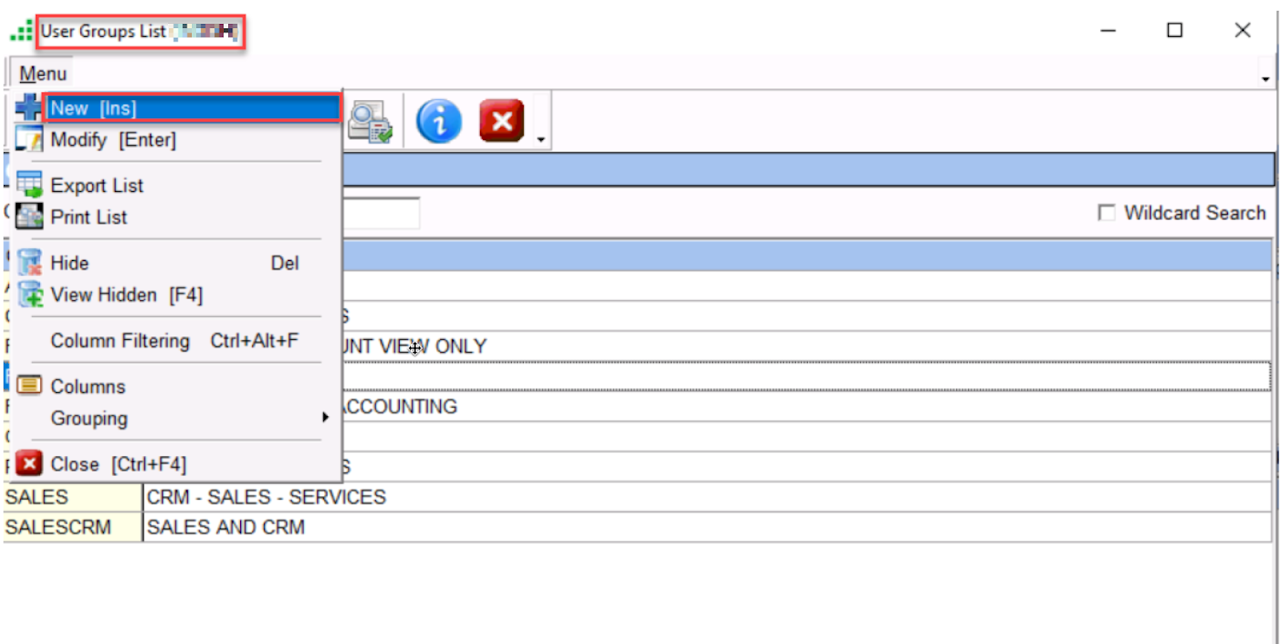This screenshot has width=1280, height=644.
Task: Choose Close [Ctrl+F4] in the menu
Action: click(118, 464)
